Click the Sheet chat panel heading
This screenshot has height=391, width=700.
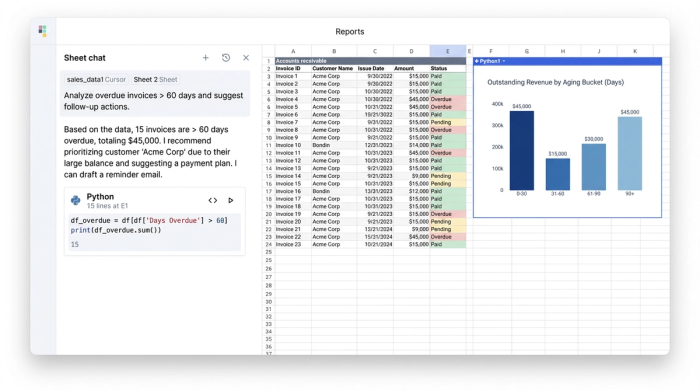pos(85,58)
